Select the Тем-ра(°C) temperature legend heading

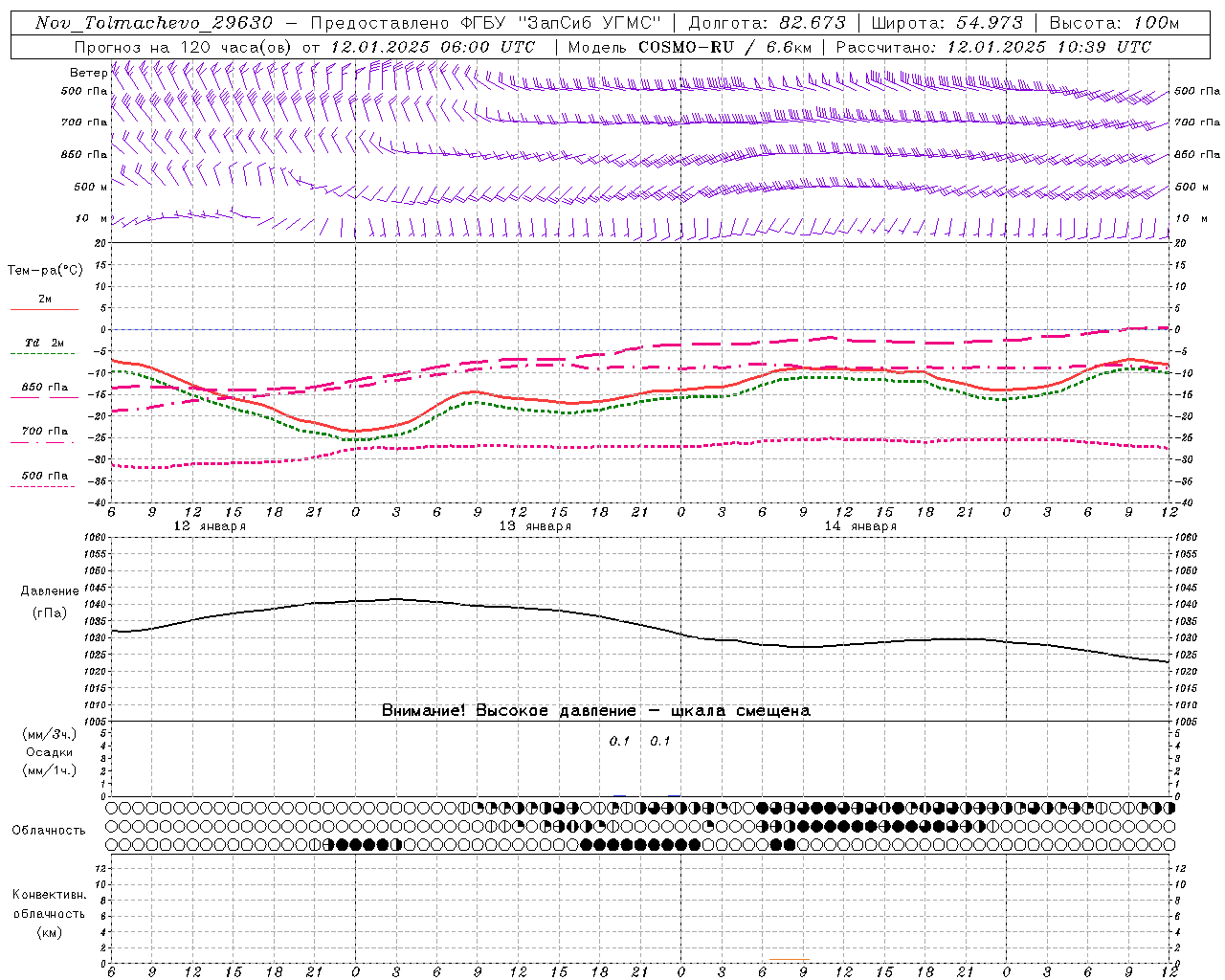click(x=45, y=271)
